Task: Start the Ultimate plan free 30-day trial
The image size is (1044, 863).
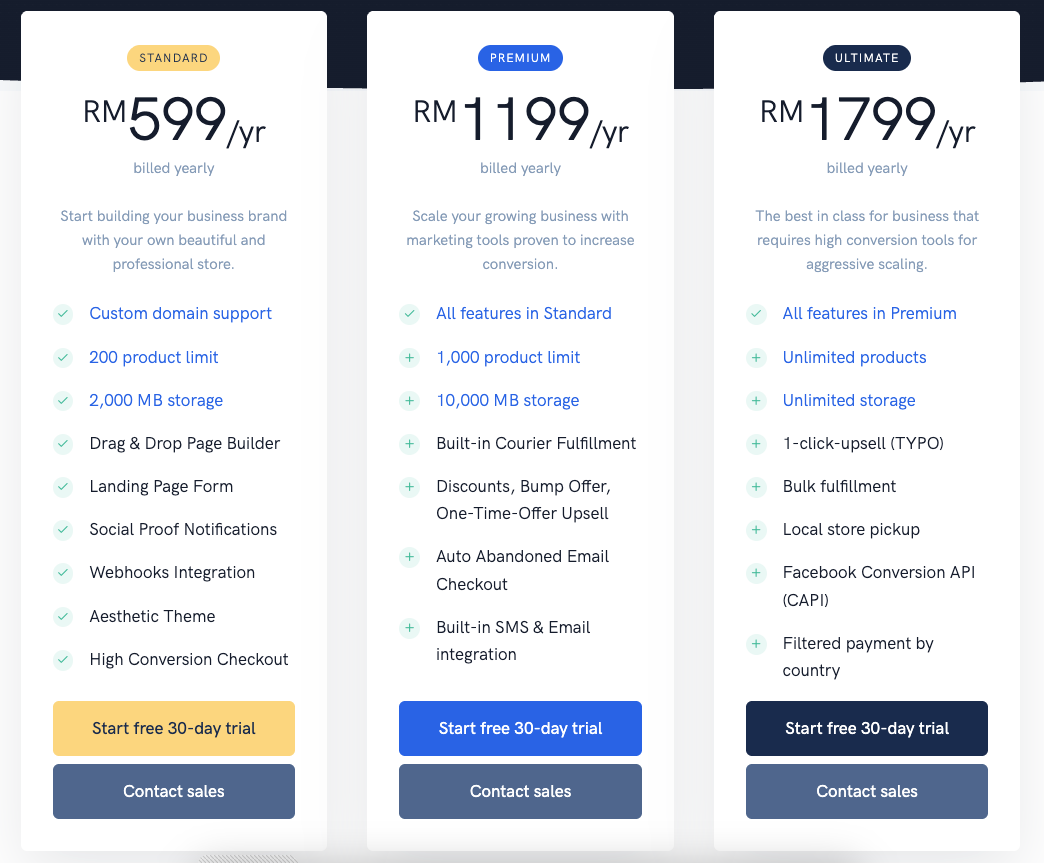Action: 867,728
